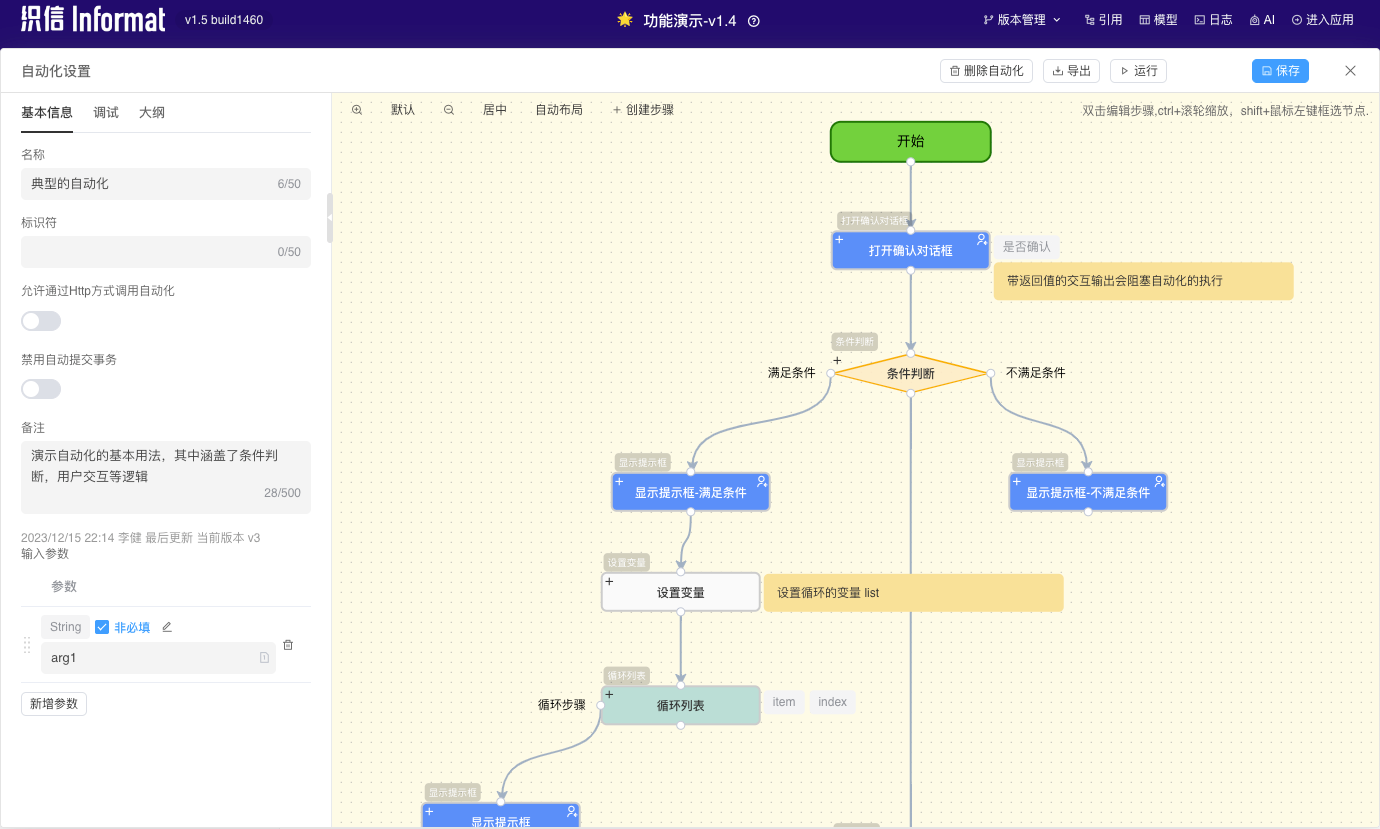Enable the 禁用自动提交事务 switch
Viewport: 1380px width, 829px height.
point(41,389)
